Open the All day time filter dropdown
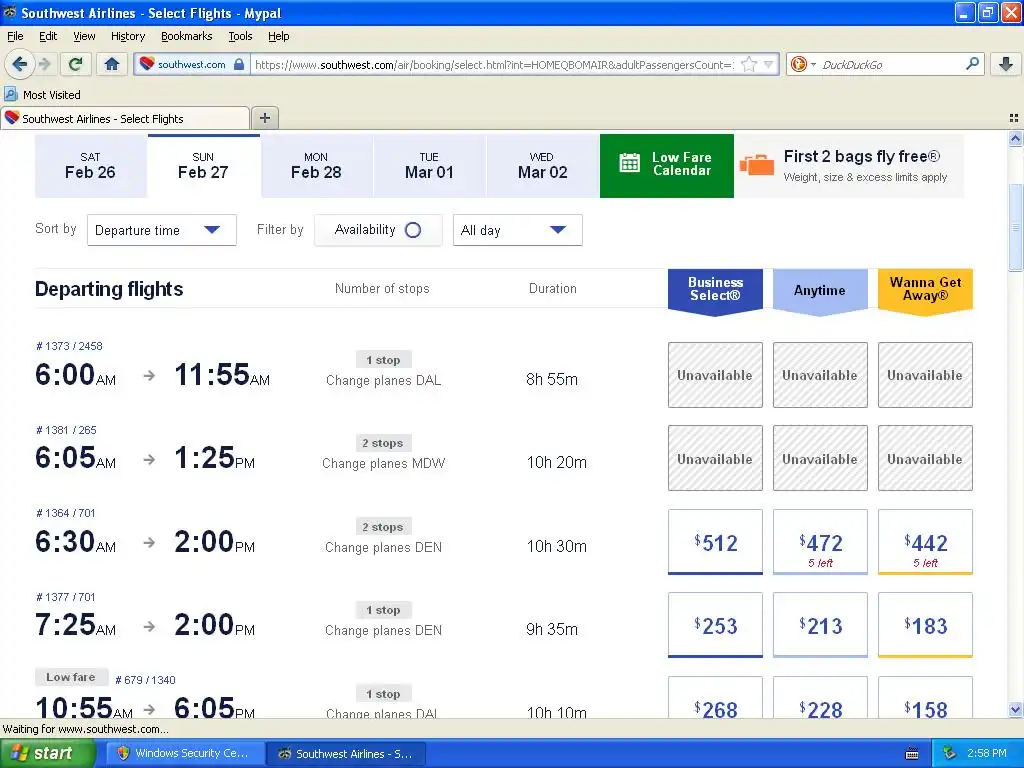 (x=518, y=230)
